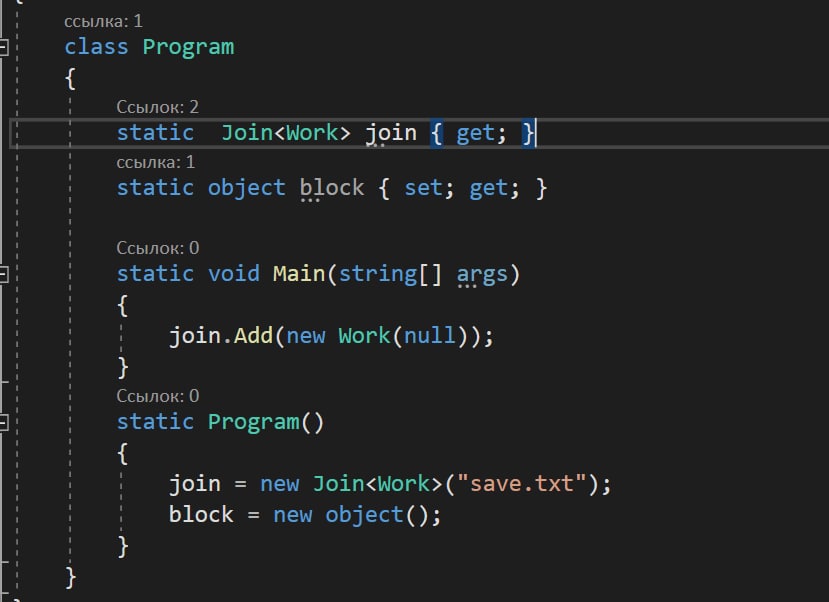The width and height of the screenshot is (829, 602).
Task: Click 'get;' accessor of the join property
Action: click(481, 133)
